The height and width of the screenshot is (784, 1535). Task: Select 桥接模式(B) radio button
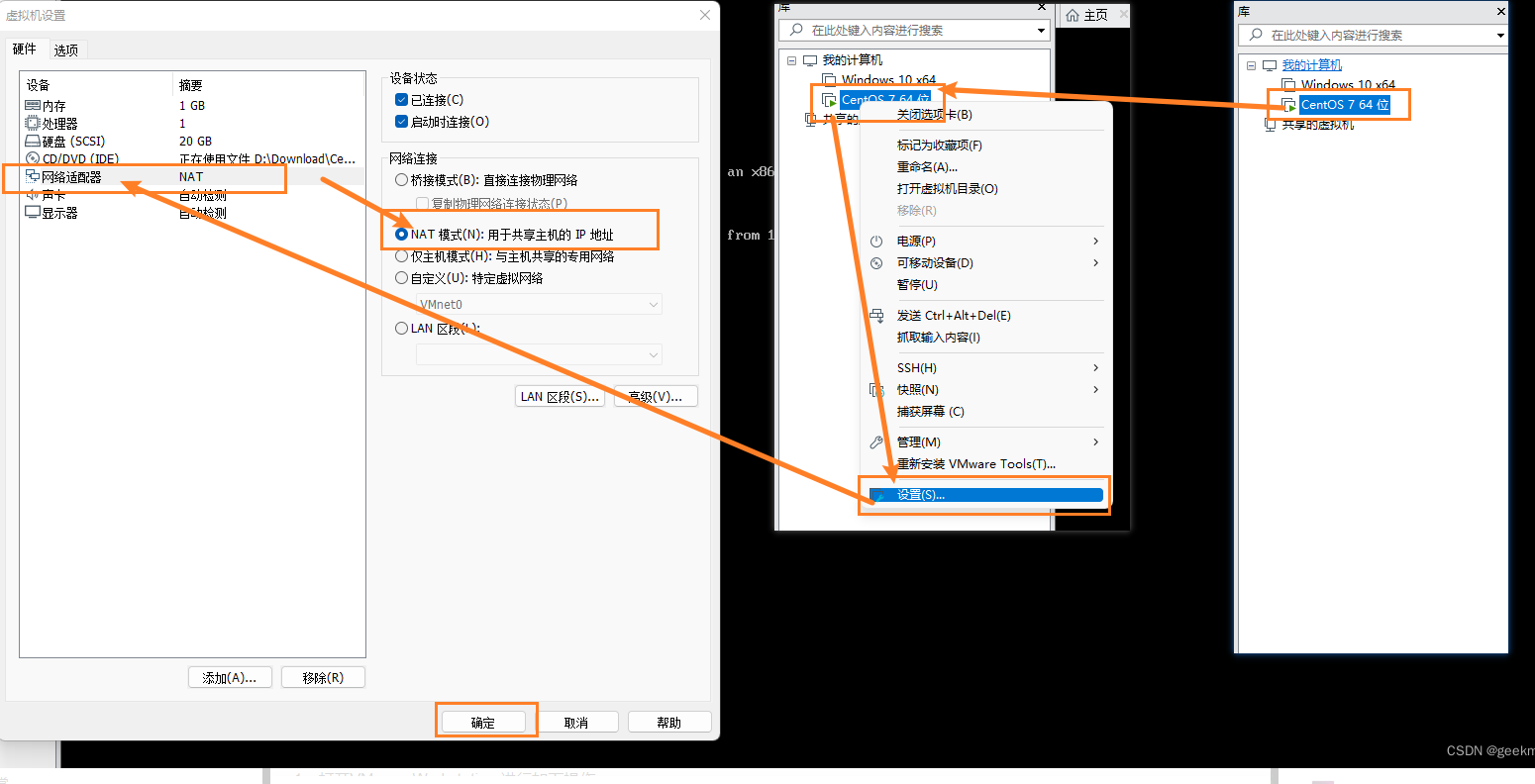click(x=401, y=180)
